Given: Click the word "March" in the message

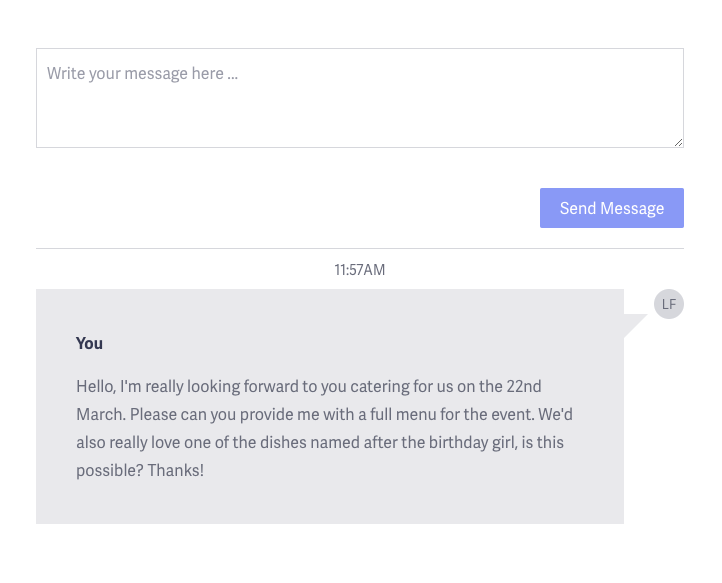Looking at the screenshot, I should click(x=99, y=414).
